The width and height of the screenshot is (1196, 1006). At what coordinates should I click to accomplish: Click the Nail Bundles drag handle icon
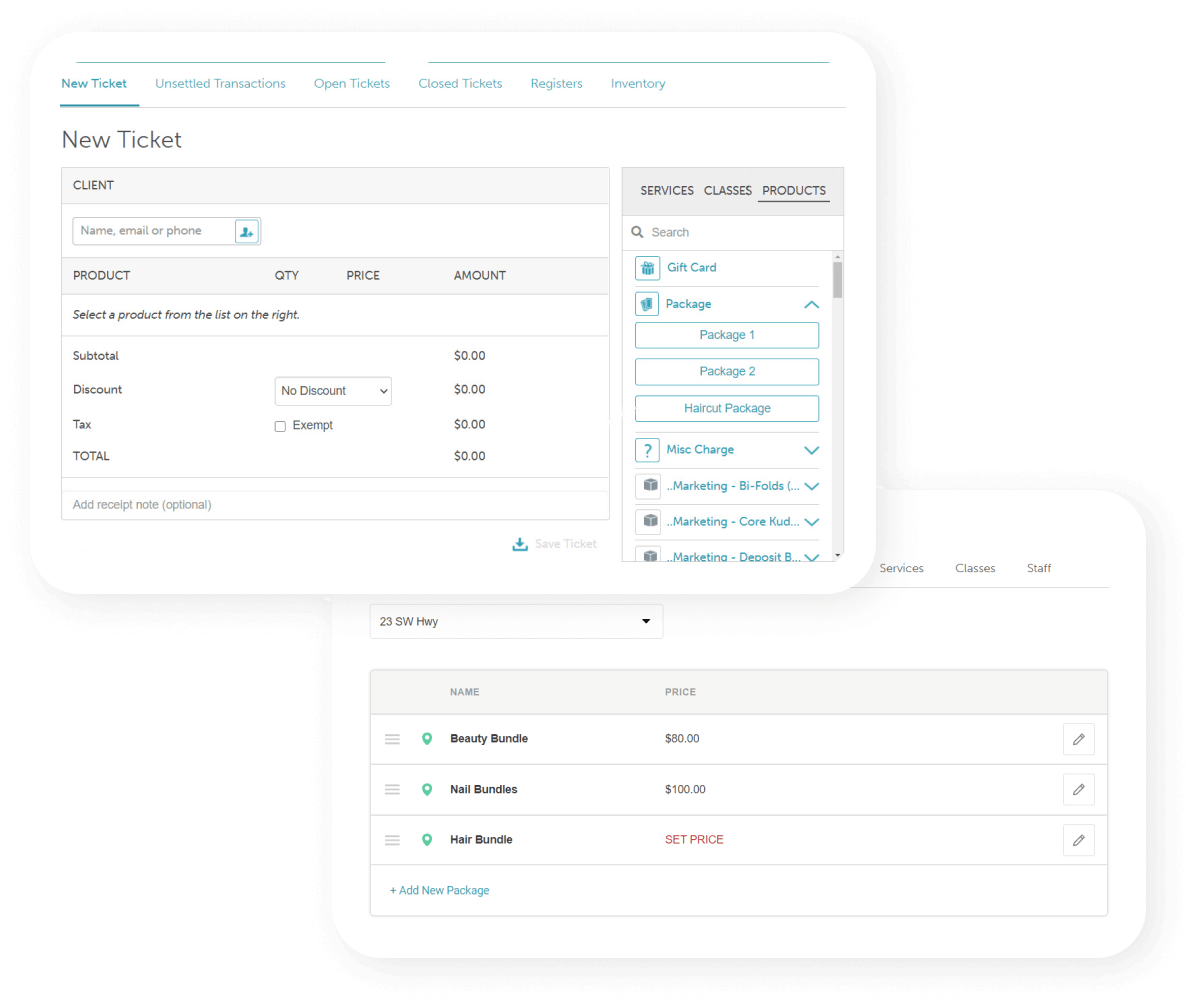[x=392, y=789]
